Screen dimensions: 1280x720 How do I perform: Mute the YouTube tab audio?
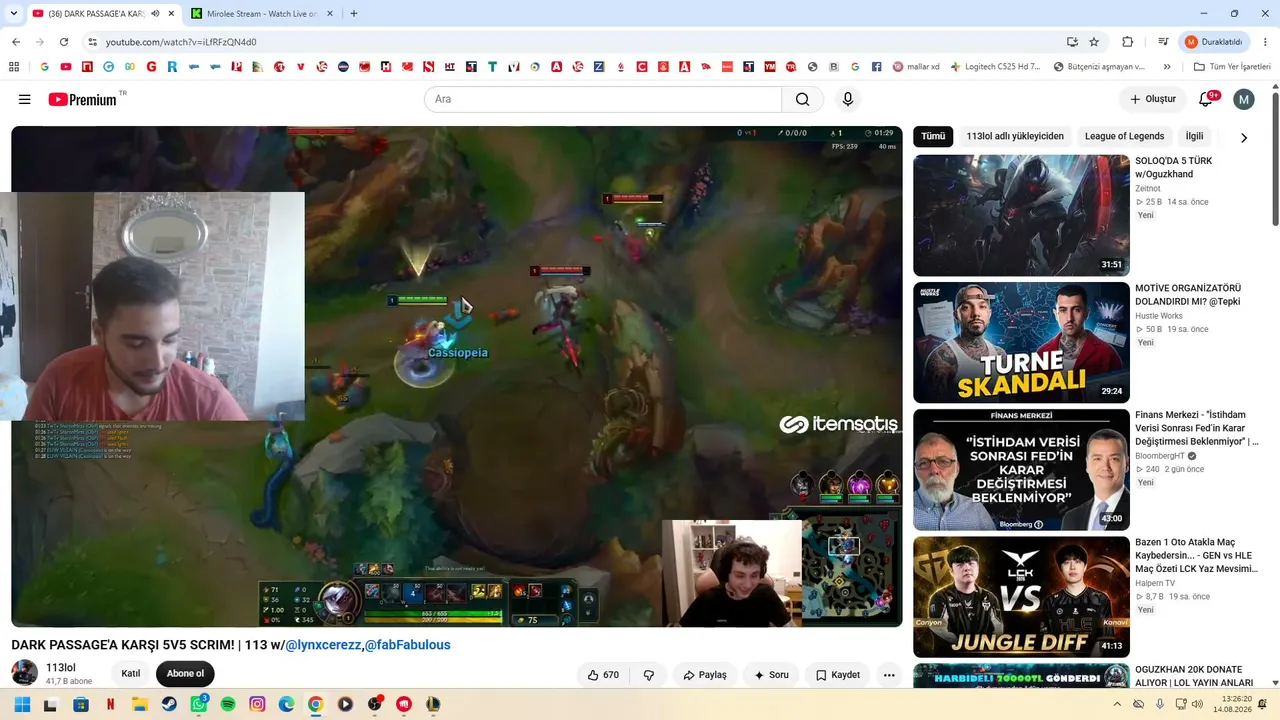click(x=155, y=14)
